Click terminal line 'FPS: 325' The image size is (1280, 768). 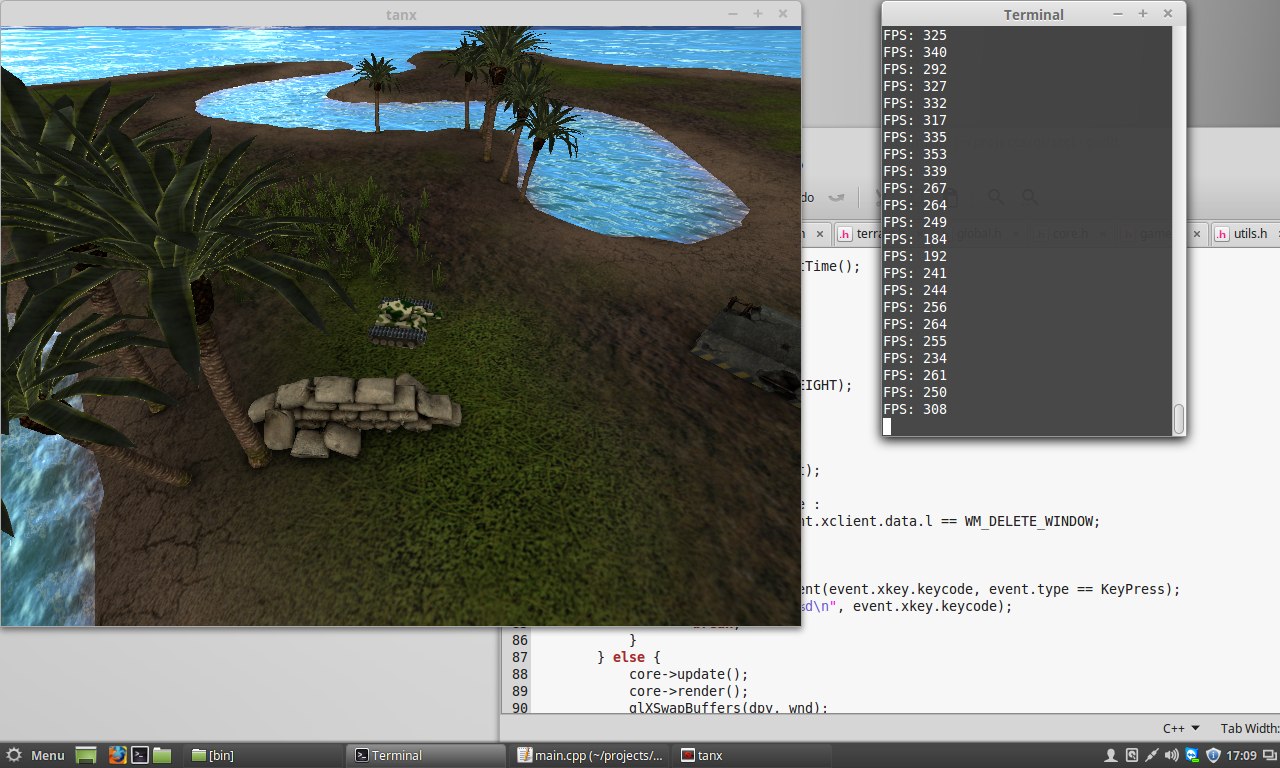[915, 35]
